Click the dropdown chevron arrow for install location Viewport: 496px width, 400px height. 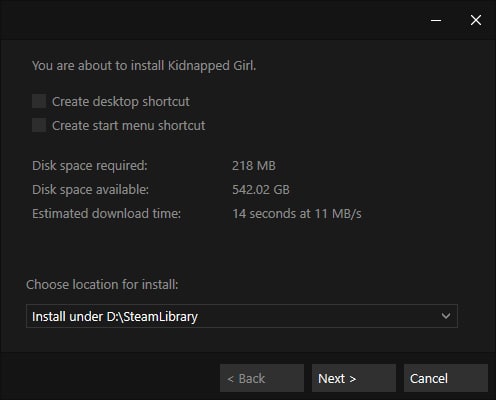pyautogui.click(x=446, y=316)
